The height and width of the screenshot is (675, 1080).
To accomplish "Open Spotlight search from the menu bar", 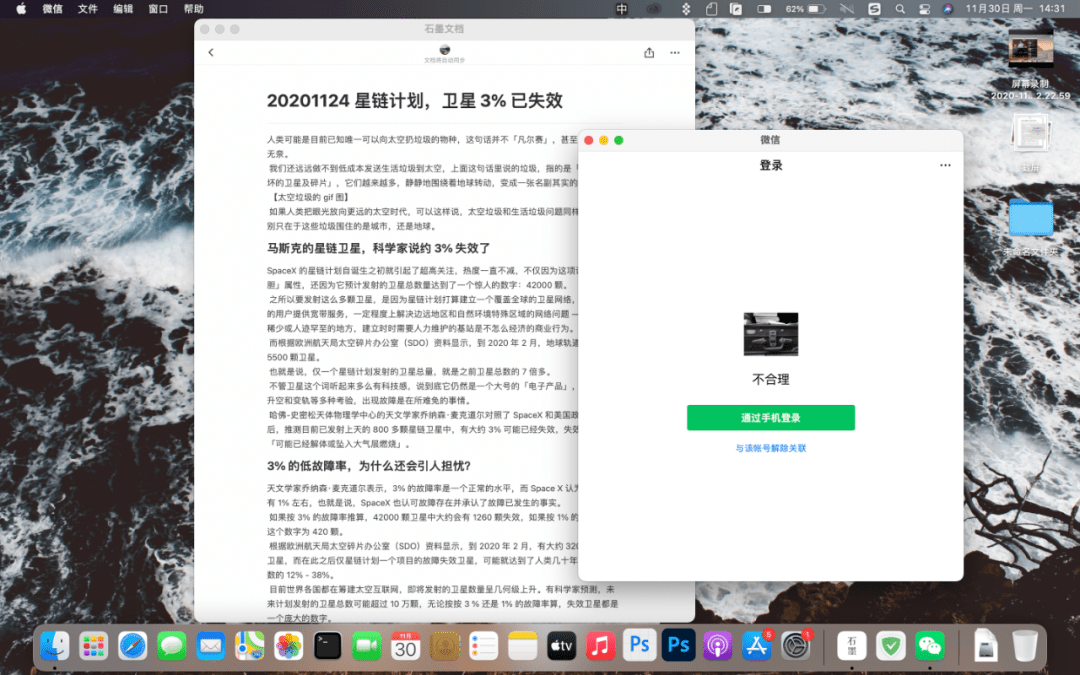I will (900, 8).
